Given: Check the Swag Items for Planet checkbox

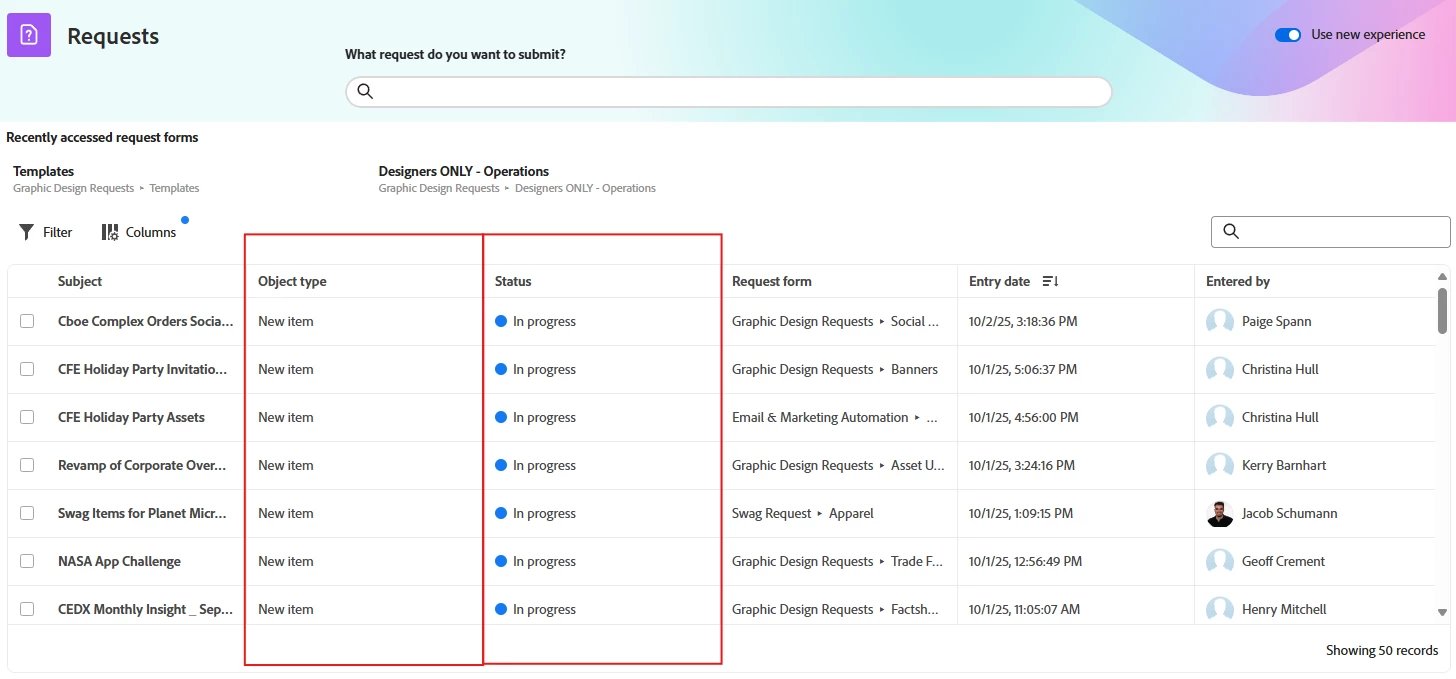Looking at the screenshot, I should coord(27,513).
